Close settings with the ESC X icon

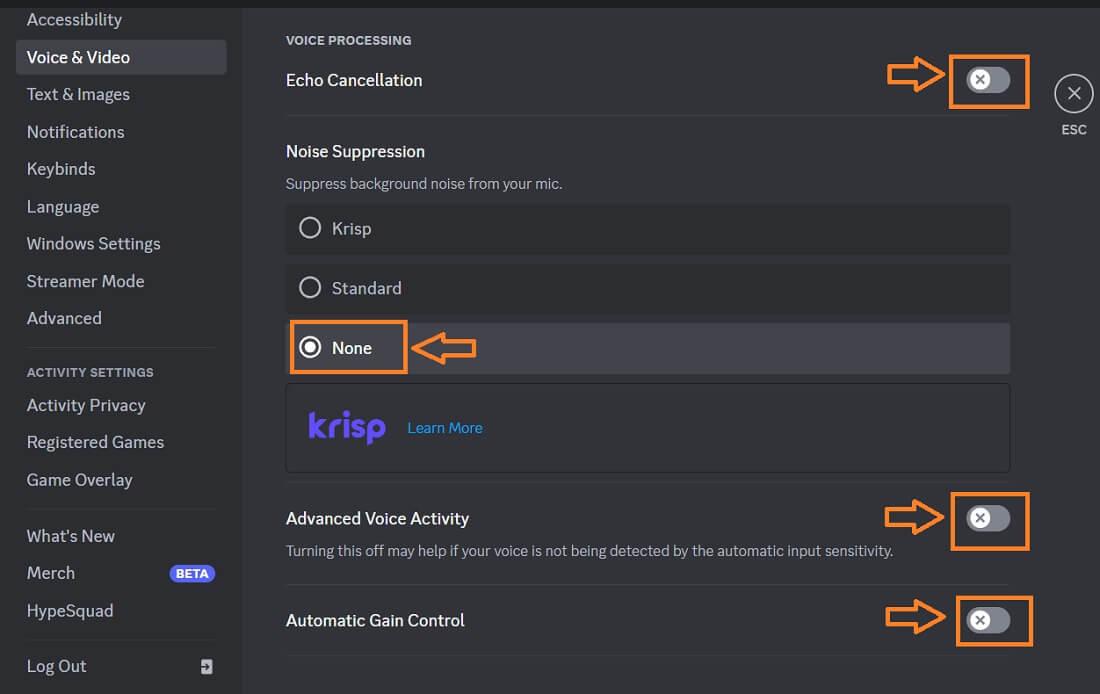click(x=1073, y=94)
